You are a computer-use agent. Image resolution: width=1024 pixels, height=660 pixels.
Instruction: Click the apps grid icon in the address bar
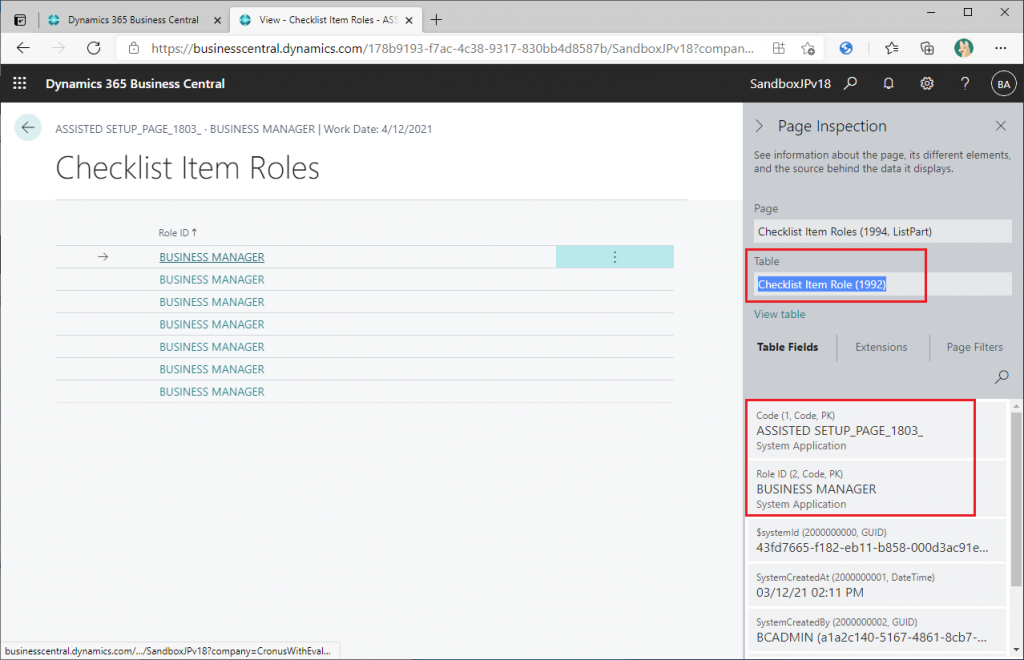click(x=778, y=48)
